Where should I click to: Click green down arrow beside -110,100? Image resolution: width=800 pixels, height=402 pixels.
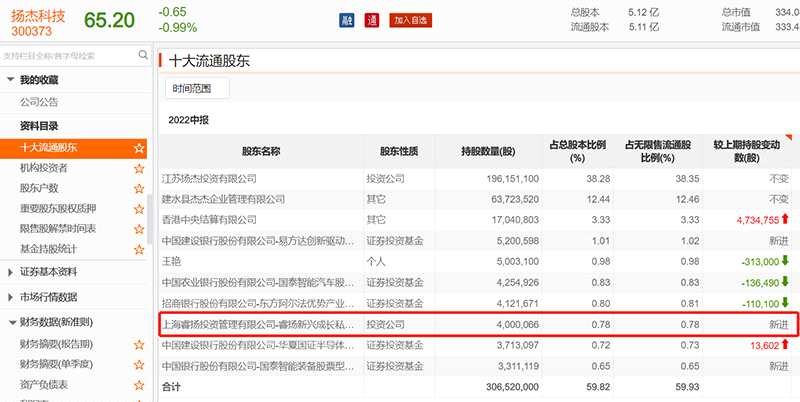coord(785,303)
